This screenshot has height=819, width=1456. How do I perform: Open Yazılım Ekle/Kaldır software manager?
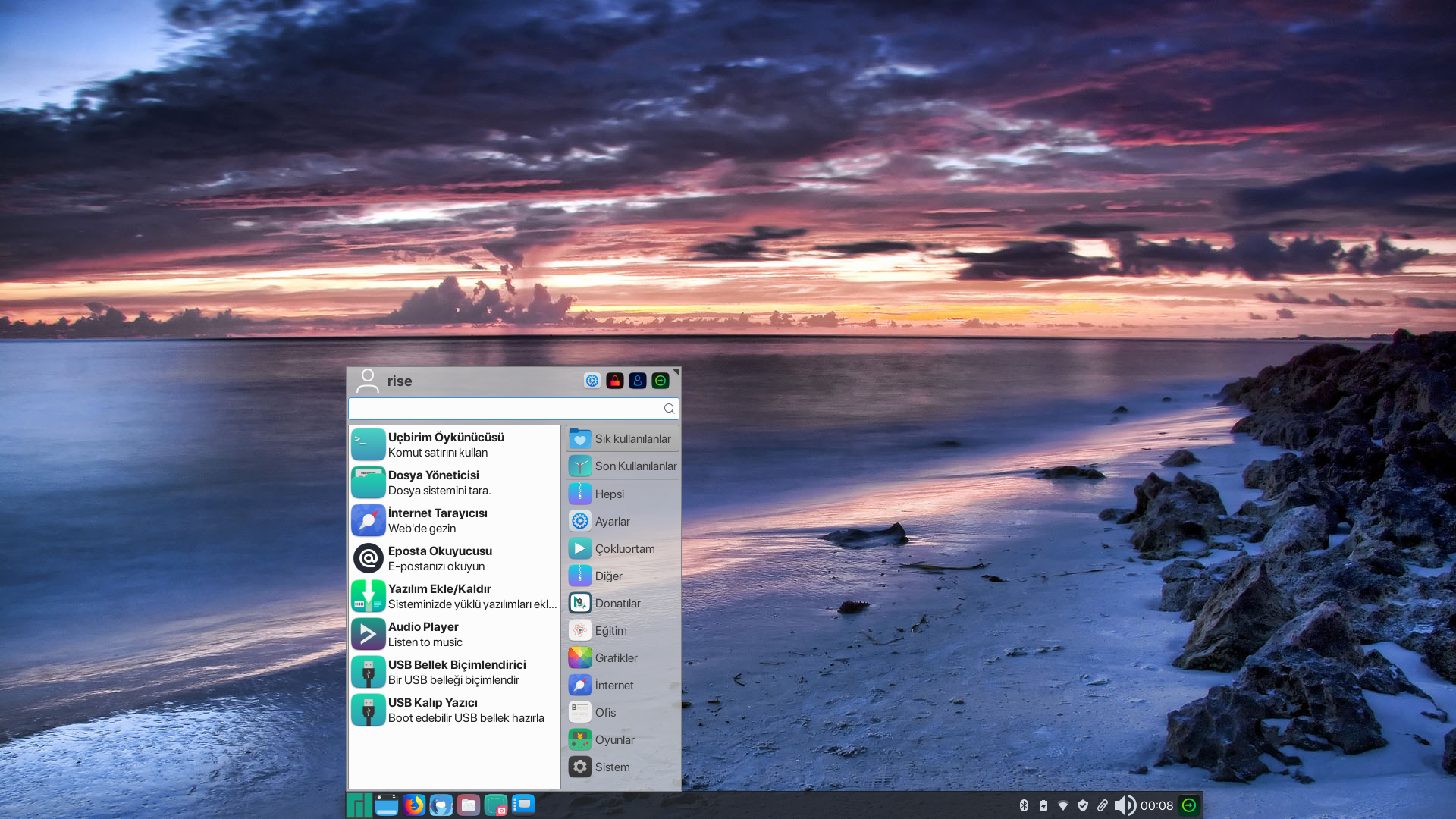click(454, 596)
